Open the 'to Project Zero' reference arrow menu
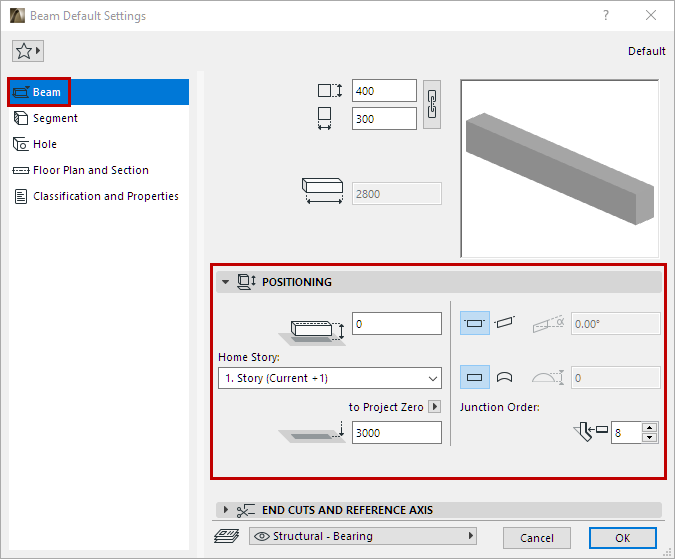675x559 pixels. pos(434,407)
